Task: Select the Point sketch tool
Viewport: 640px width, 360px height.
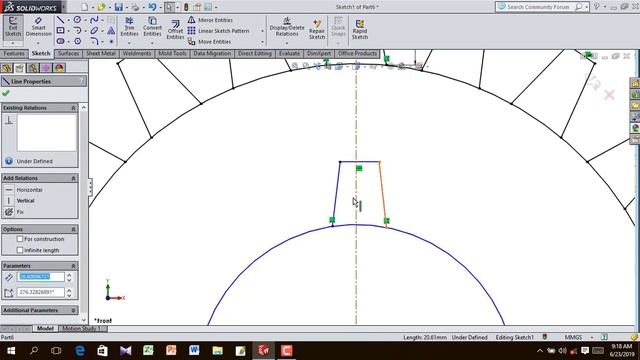Action: (x=111, y=41)
